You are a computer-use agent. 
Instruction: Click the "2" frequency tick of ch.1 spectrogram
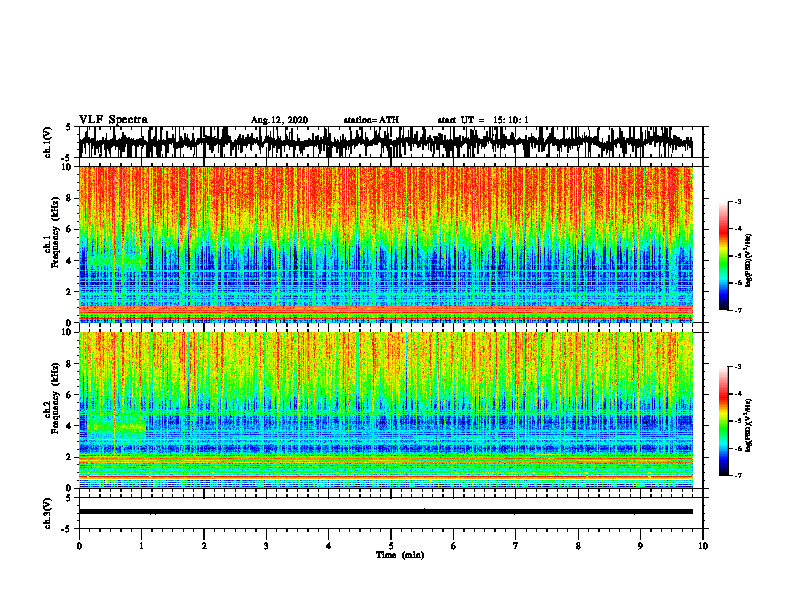[70, 292]
